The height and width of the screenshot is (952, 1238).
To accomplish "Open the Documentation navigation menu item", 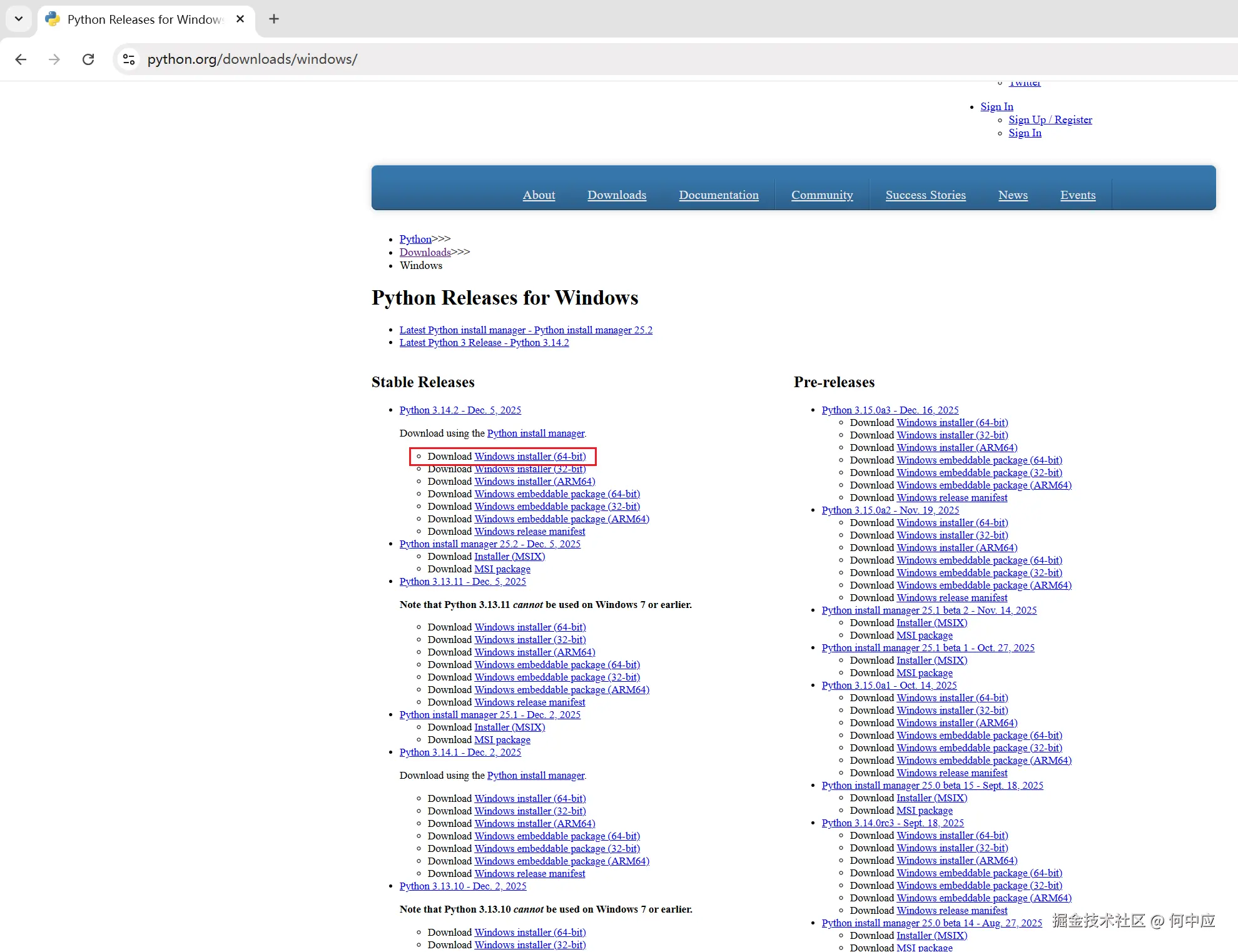I will tap(718, 195).
